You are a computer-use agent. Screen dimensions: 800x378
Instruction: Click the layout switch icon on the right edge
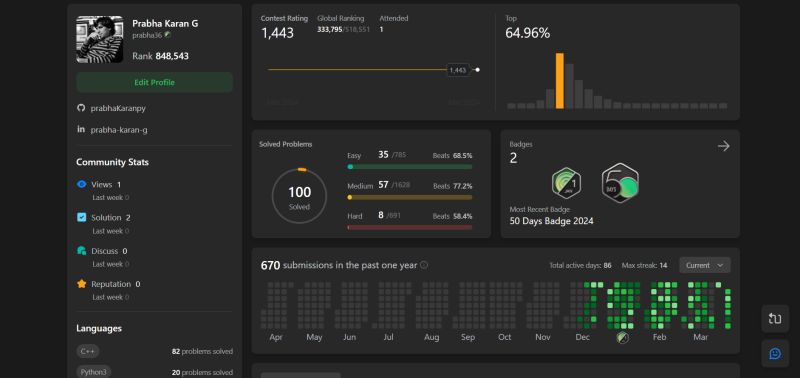[775, 319]
